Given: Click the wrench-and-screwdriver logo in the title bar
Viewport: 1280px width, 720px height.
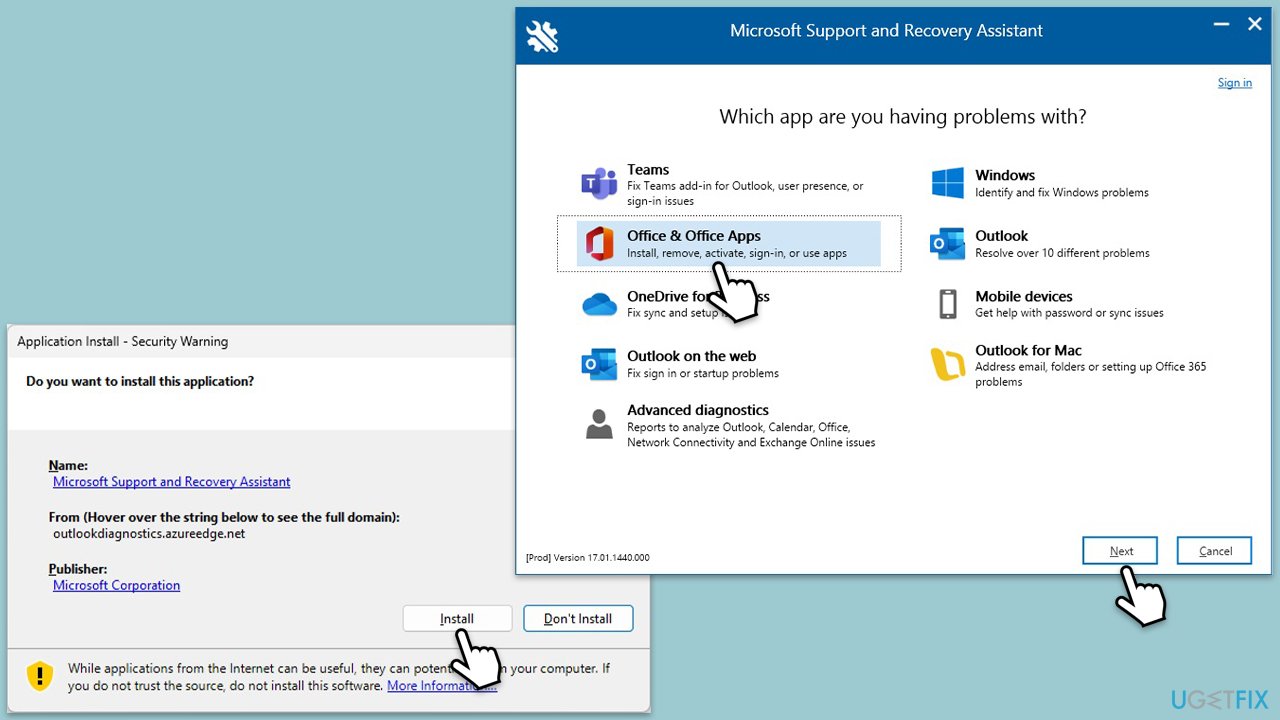Looking at the screenshot, I should (x=542, y=36).
